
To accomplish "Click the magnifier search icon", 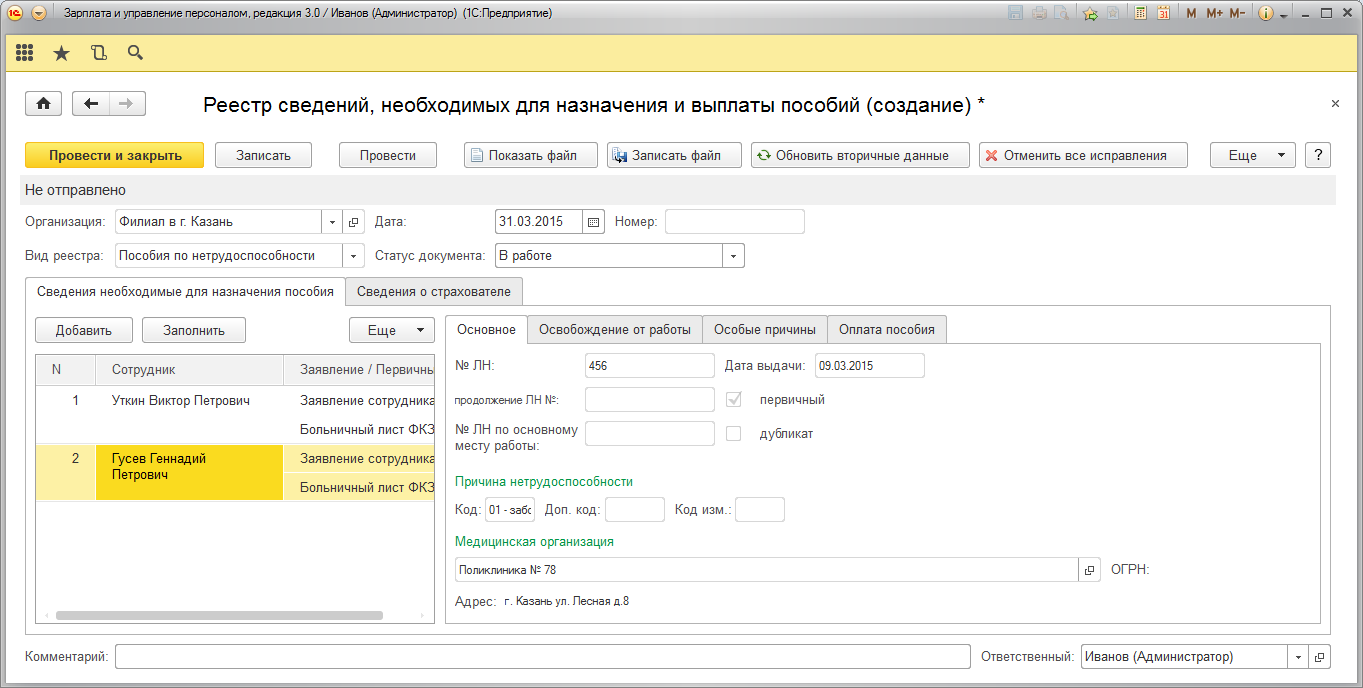I will [135, 53].
